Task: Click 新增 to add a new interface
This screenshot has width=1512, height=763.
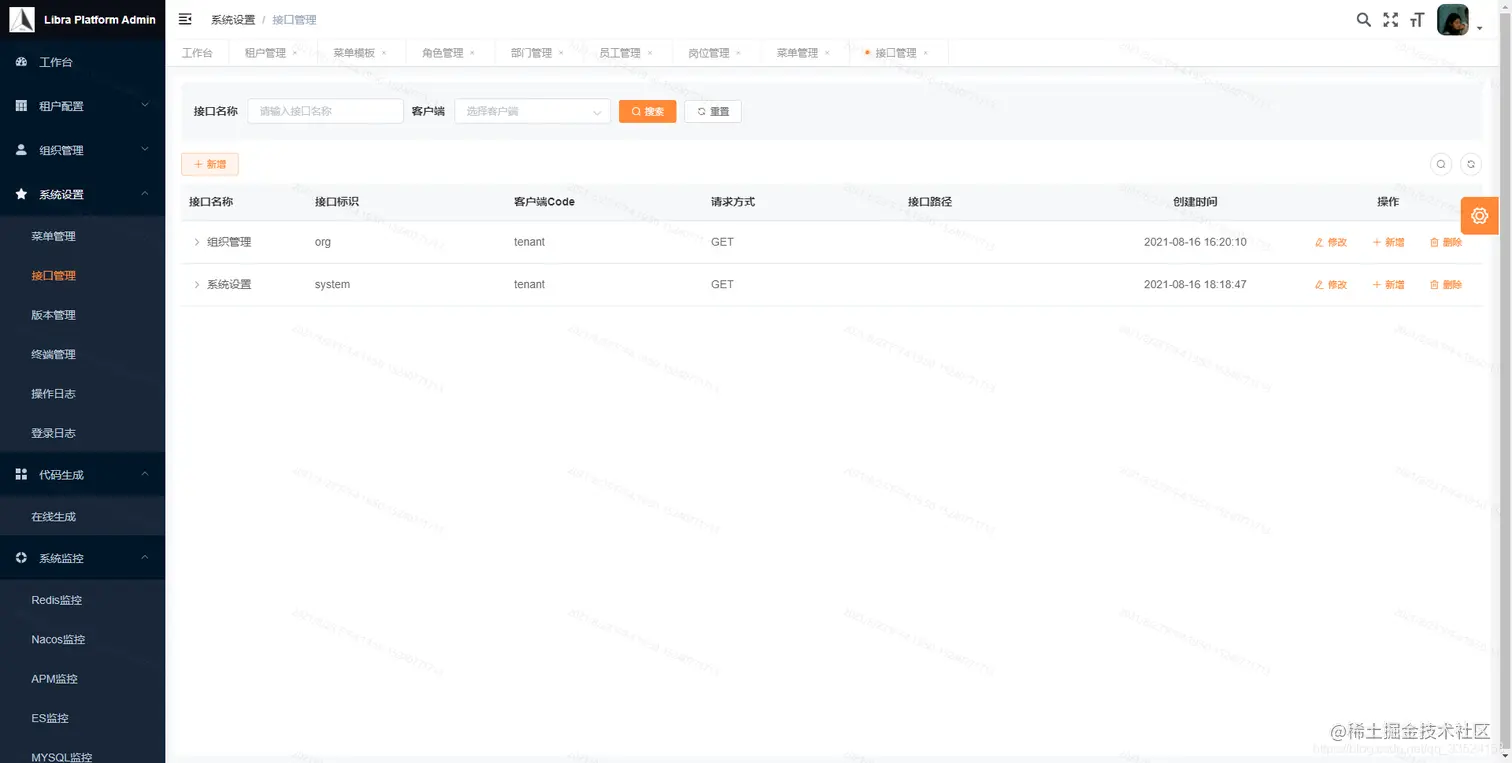Action: click(x=209, y=164)
